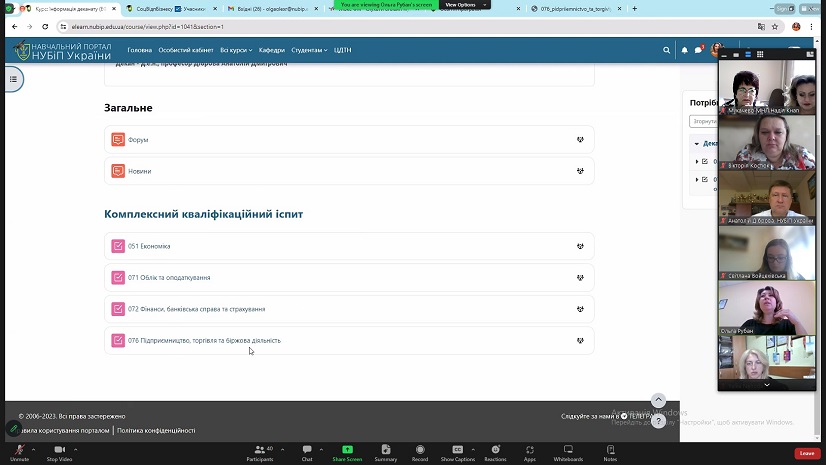This screenshot has height=465, width=826.
Task: Open 076 Підприємництво, торгівля exam
Action: (204, 341)
